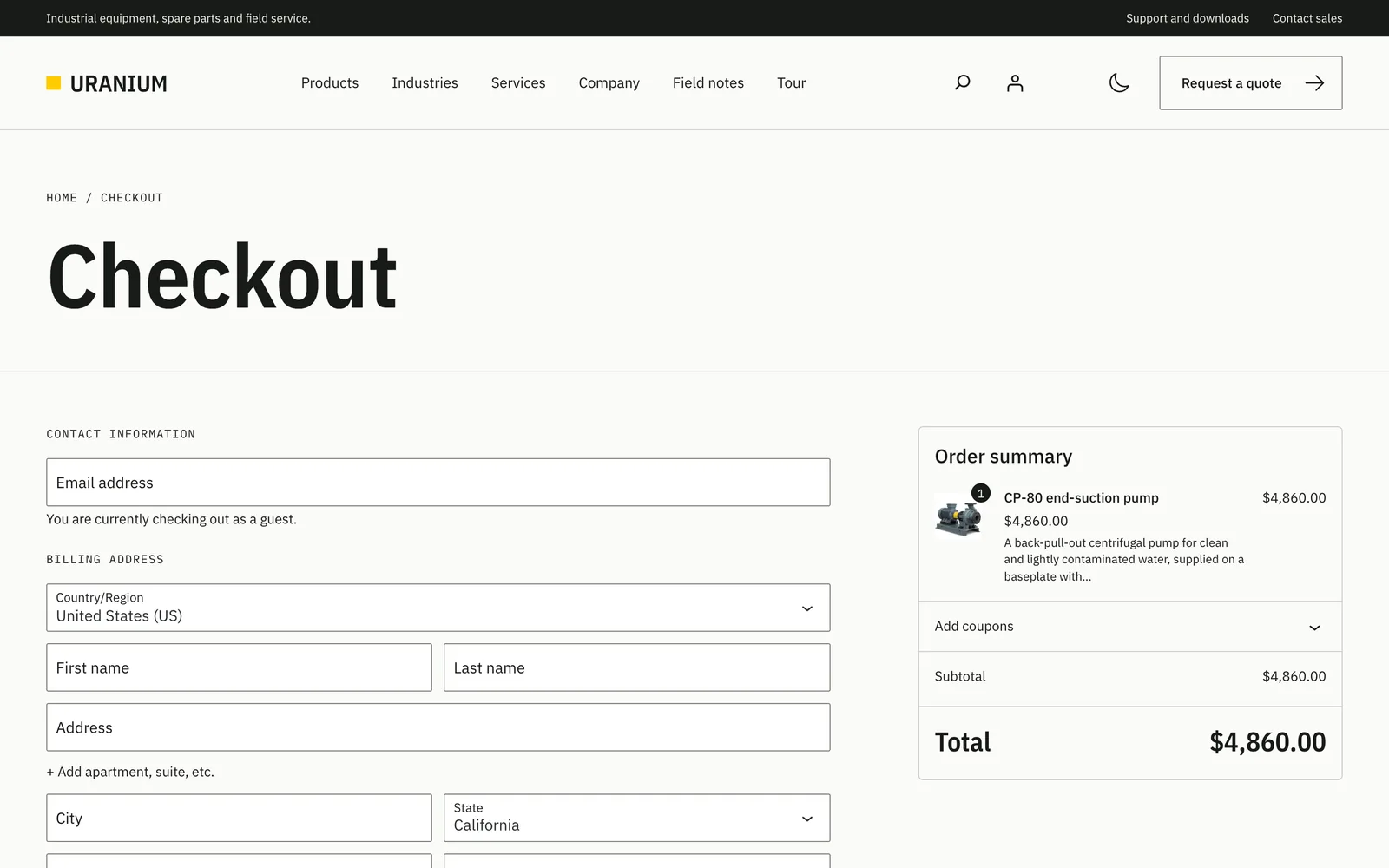This screenshot has width=1389, height=868.
Task: Click the CP-80 end-suction pump title
Action: 1081,498
